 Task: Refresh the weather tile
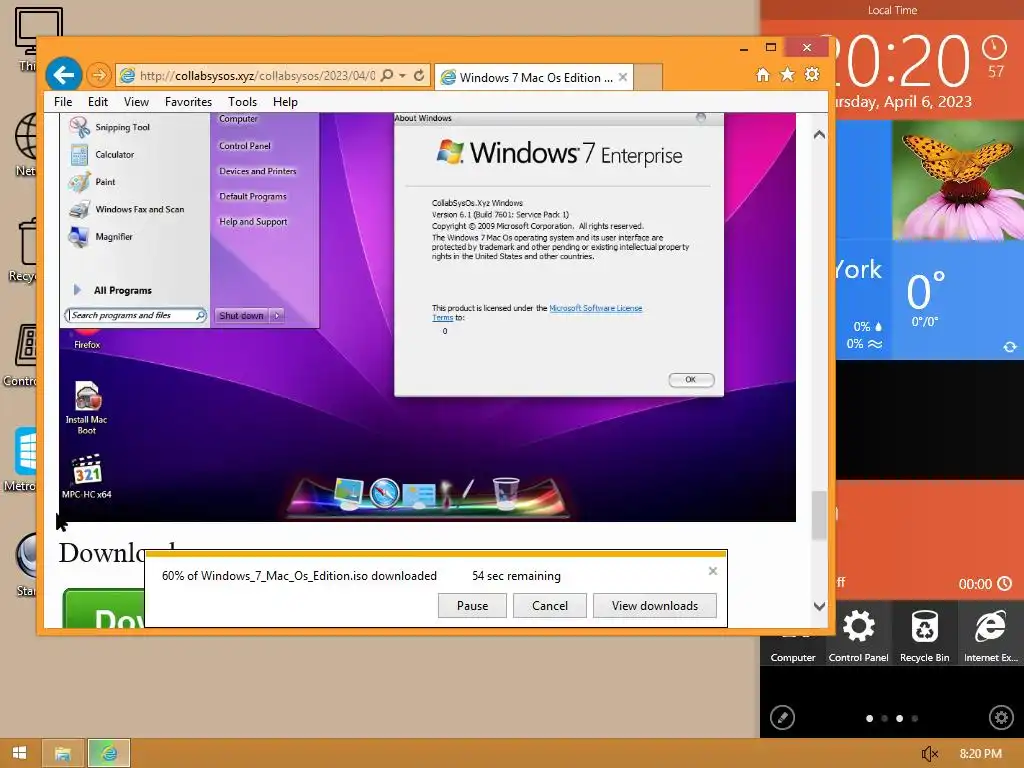coord(1010,347)
